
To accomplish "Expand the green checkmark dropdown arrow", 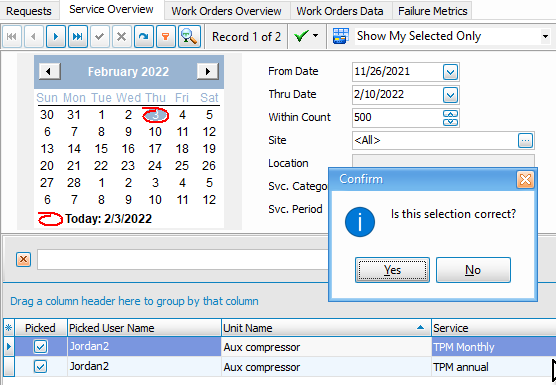I will pos(316,36).
